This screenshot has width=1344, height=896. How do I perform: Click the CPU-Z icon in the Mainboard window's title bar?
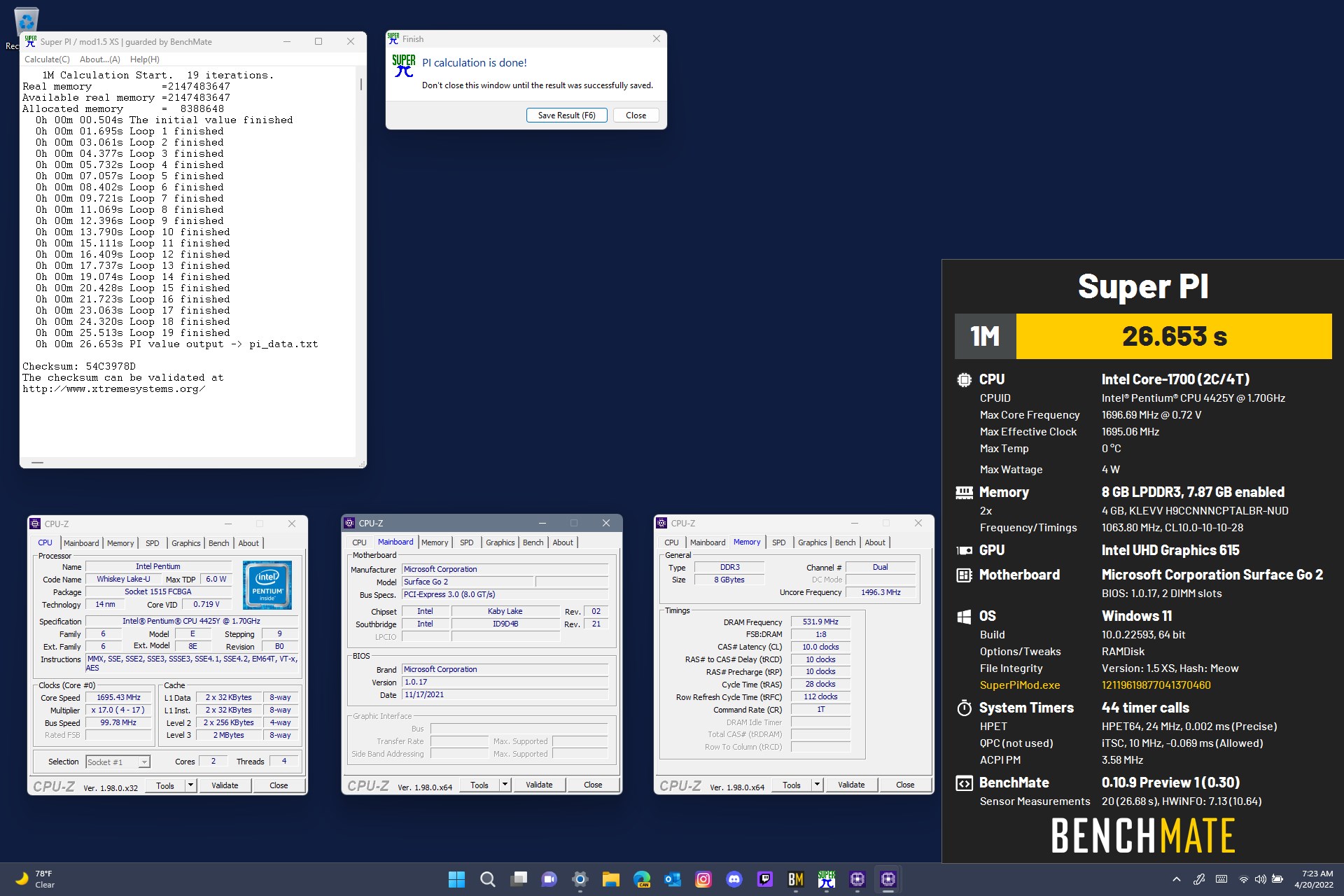[349, 523]
